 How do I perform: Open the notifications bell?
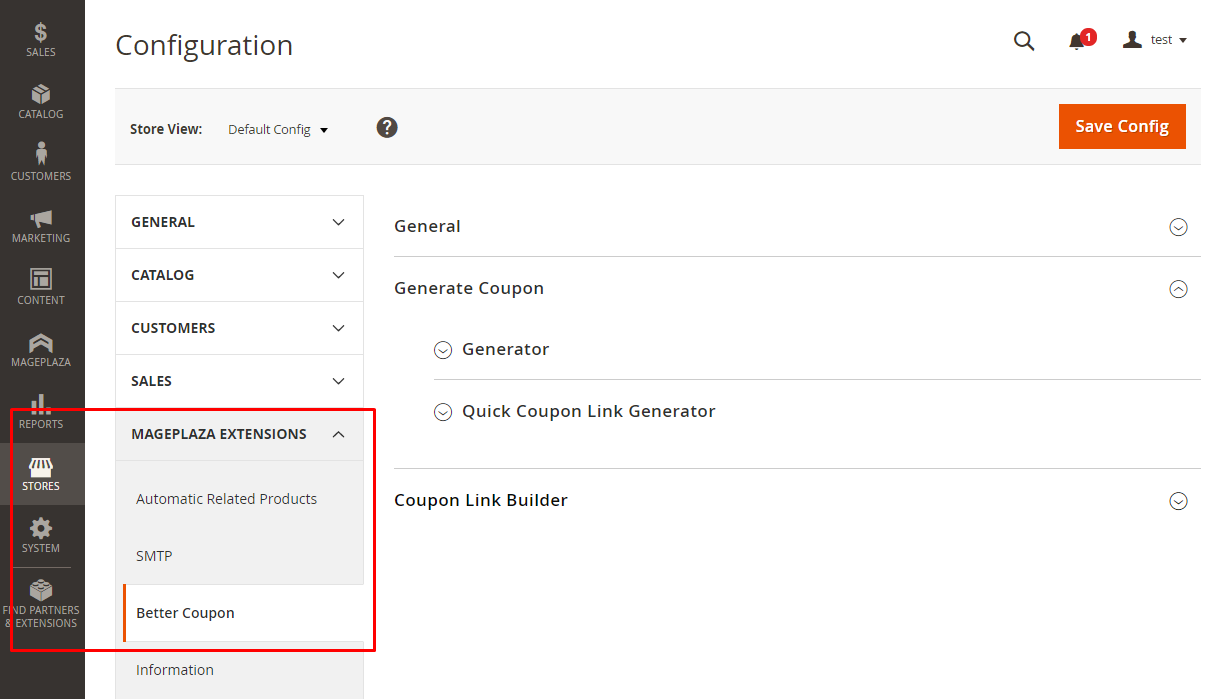click(1077, 41)
